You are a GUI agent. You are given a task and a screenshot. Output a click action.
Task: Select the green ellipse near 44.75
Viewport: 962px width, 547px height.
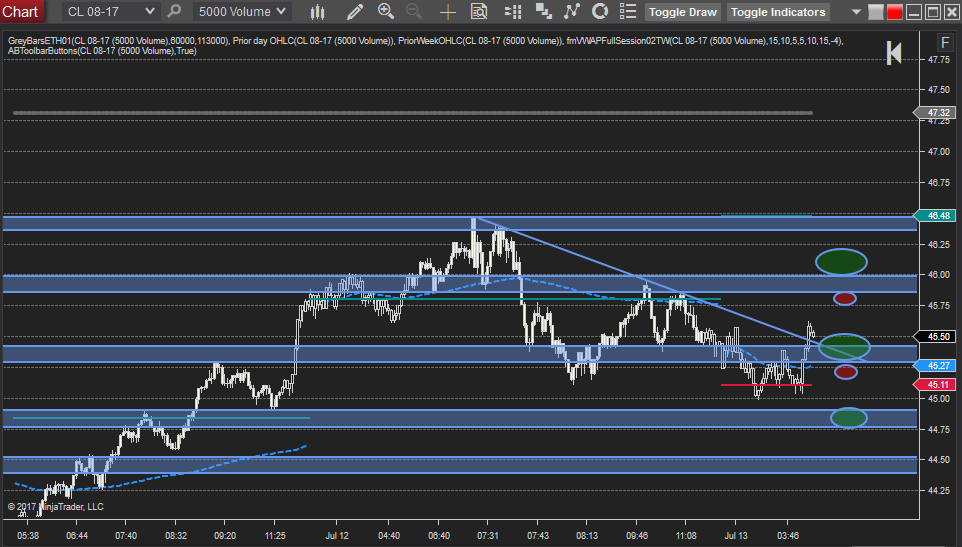pos(849,418)
